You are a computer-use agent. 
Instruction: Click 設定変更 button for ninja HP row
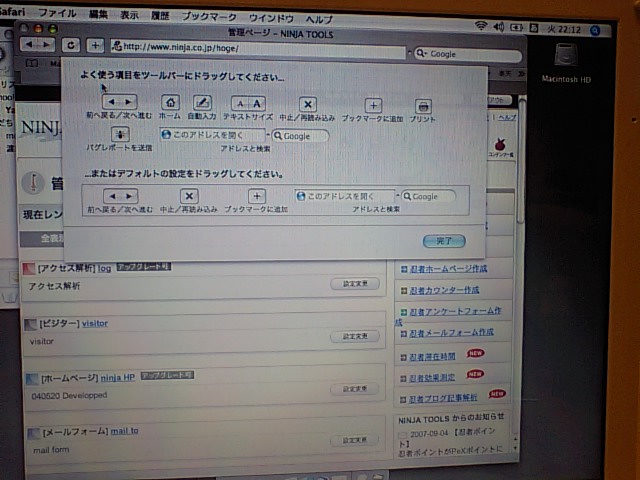(355, 389)
